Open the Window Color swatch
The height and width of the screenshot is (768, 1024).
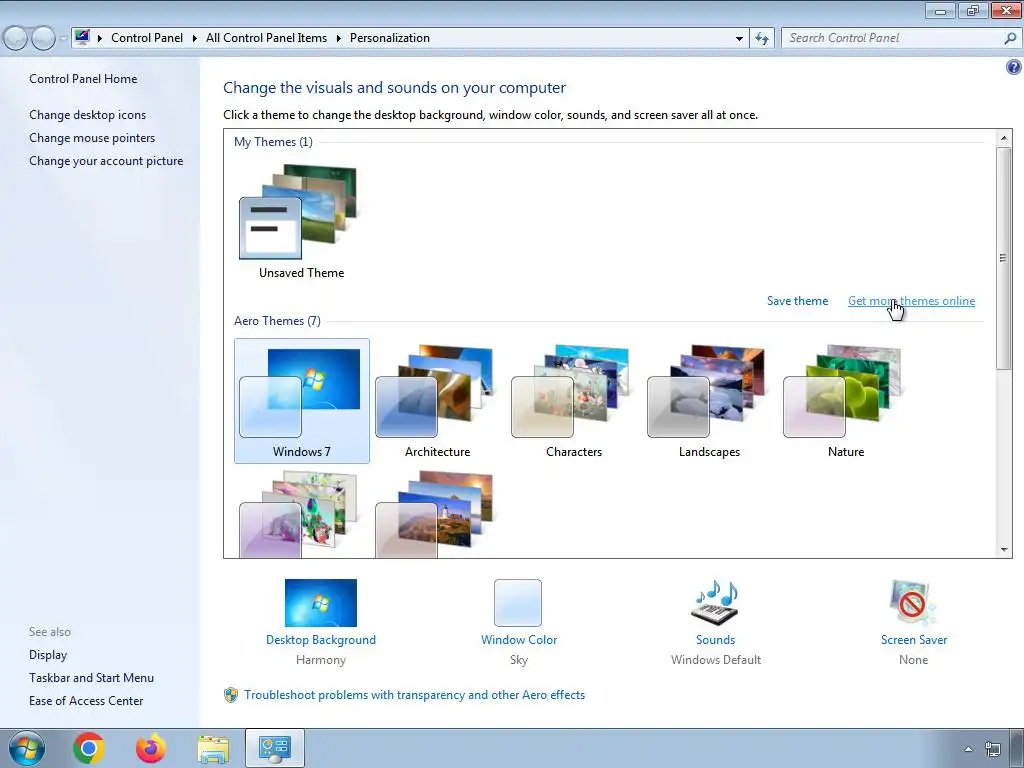518,603
